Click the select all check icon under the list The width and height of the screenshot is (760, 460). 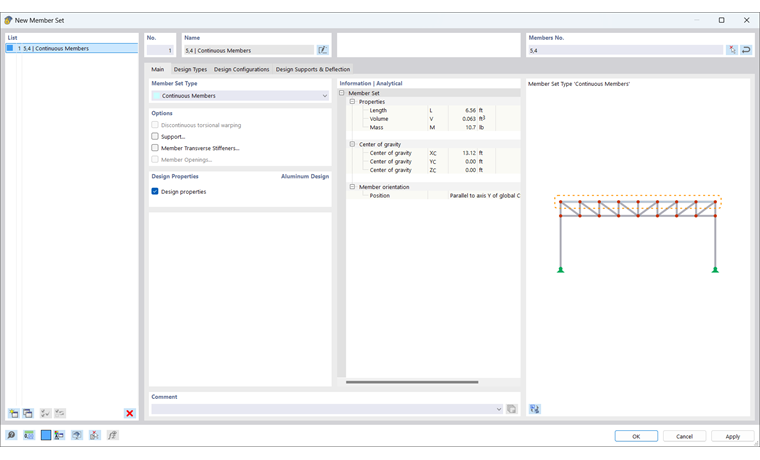coord(45,413)
